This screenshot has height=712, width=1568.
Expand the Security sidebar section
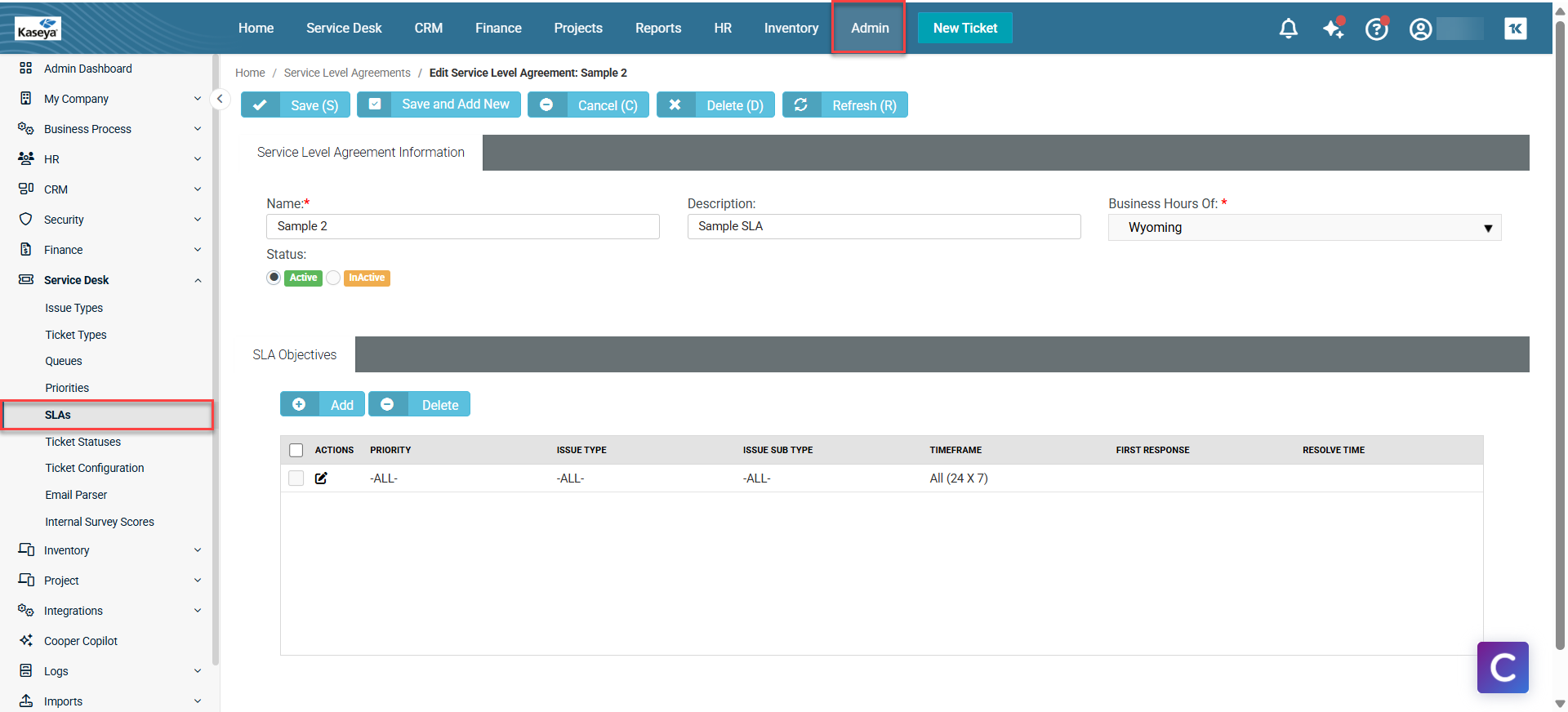197,219
